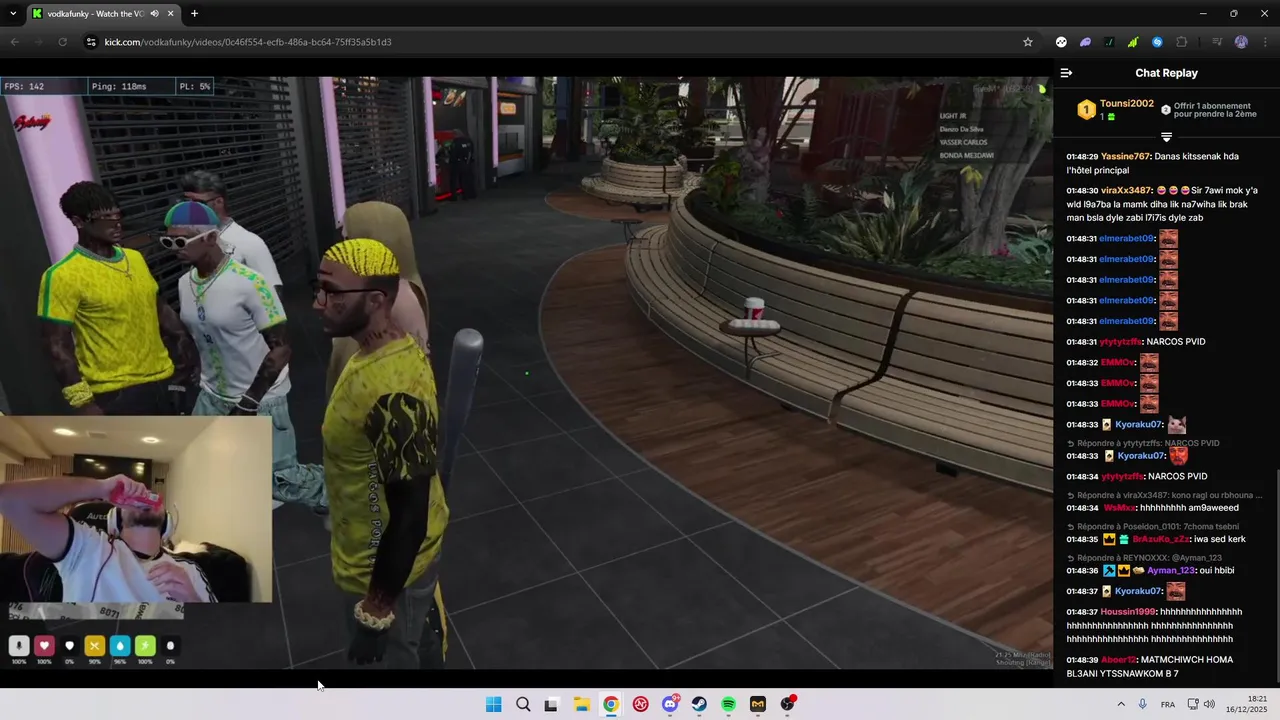
Task: Open viraXx3487 username in chat
Action: [1126, 191]
